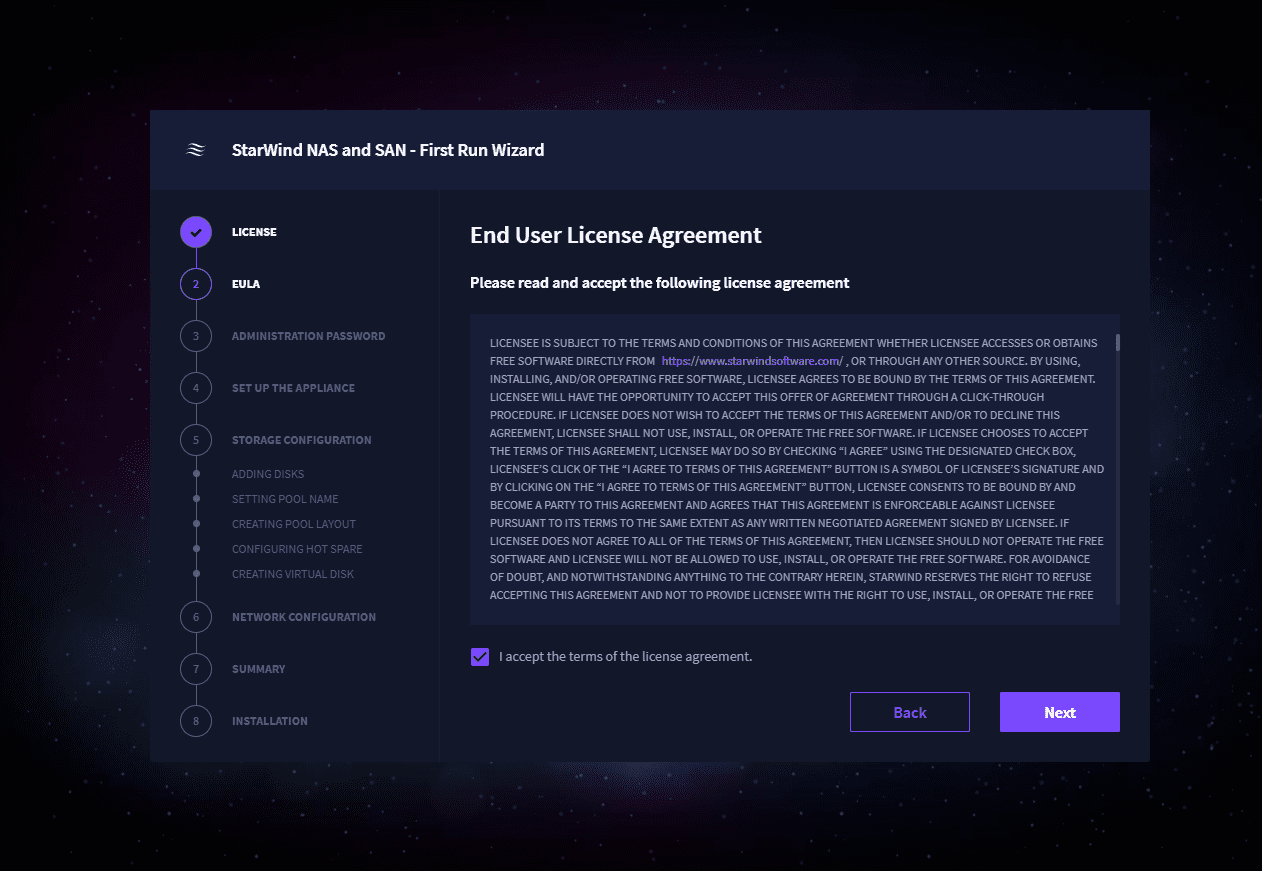Select NETWORK CONFIGURATION step label
1262x871 pixels.
coord(304,617)
